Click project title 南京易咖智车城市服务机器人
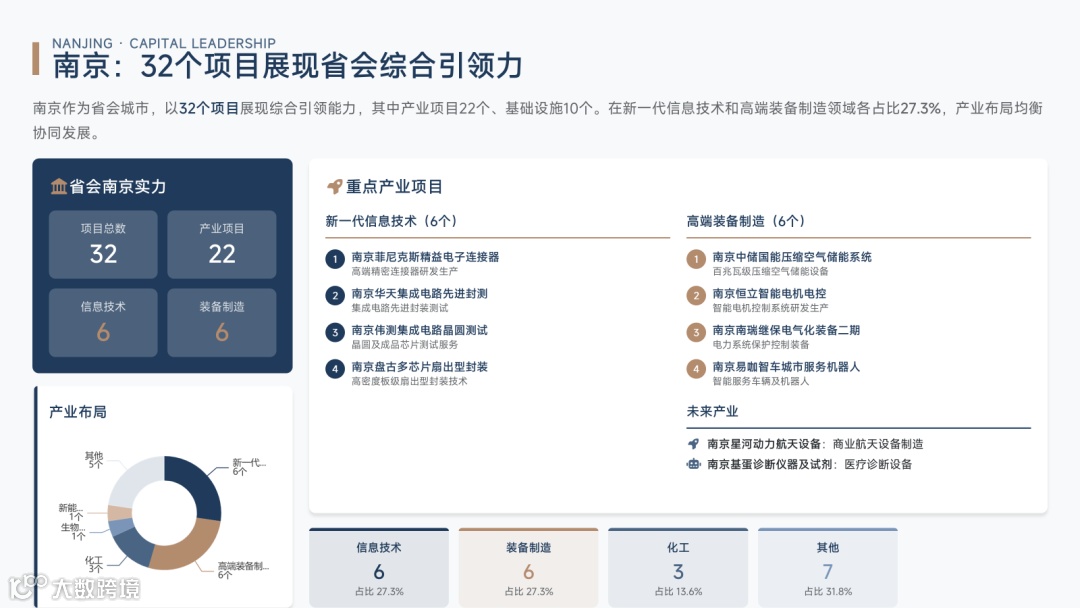The height and width of the screenshot is (608, 1080). 786,366
